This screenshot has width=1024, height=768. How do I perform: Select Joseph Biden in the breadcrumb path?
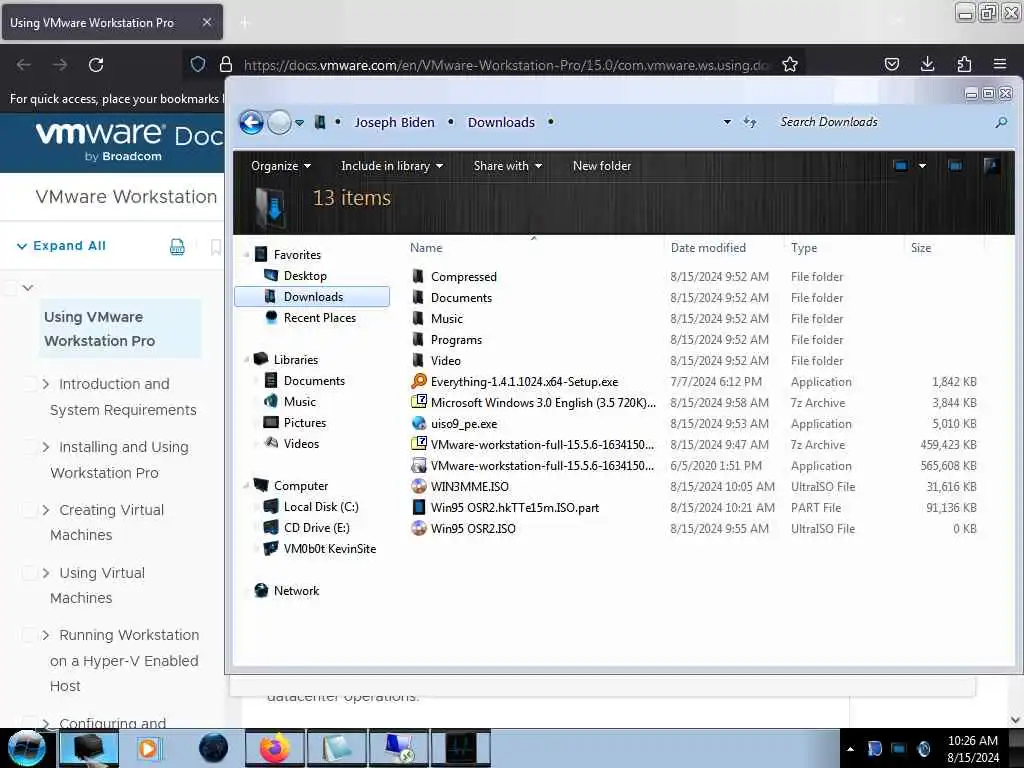coord(394,122)
